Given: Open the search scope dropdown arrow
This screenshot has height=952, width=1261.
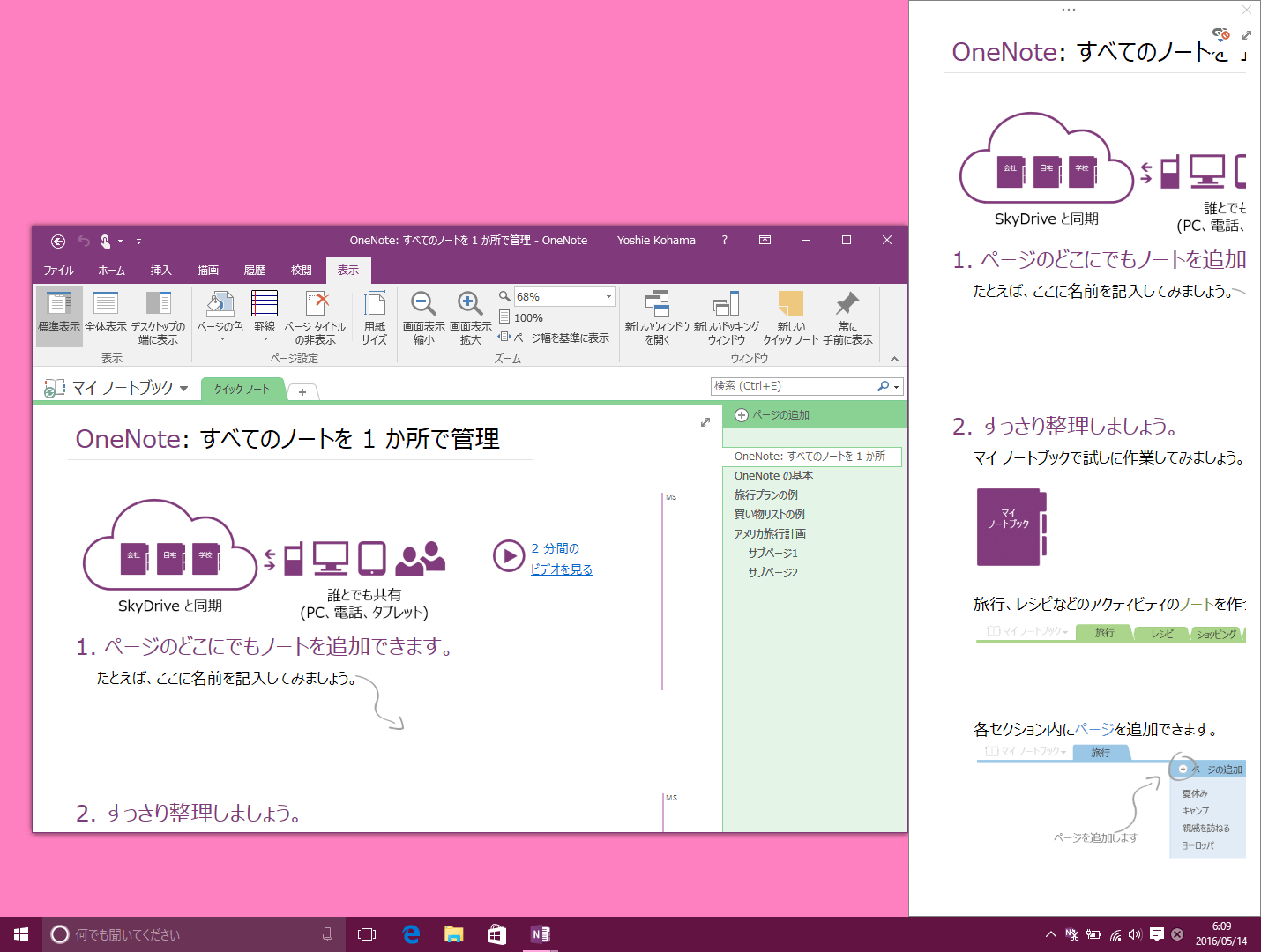Looking at the screenshot, I should coord(896,387).
